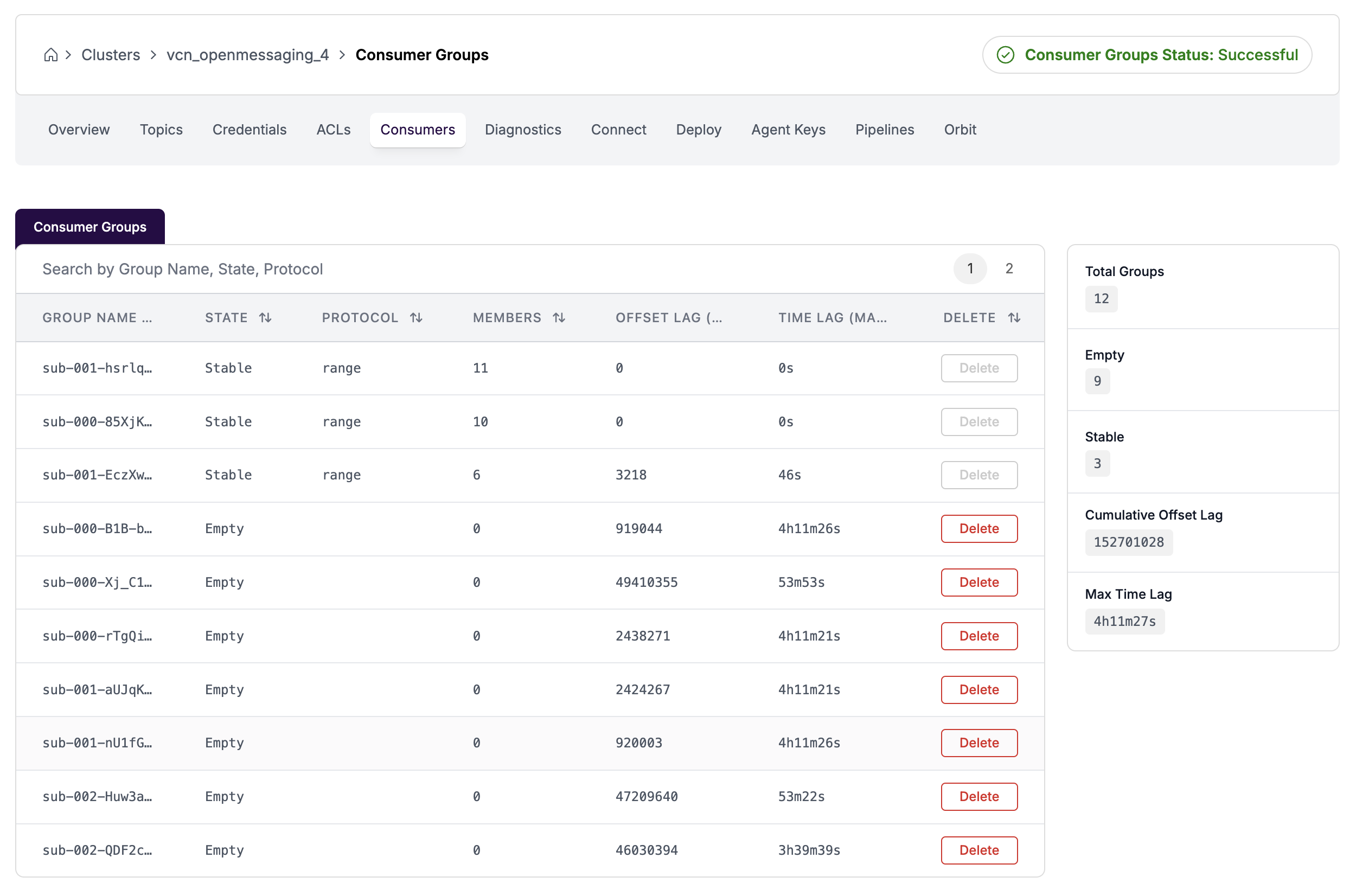Open the Pipelines tab
The width and height of the screenshot is (1356, 896).
coord(884,130)
